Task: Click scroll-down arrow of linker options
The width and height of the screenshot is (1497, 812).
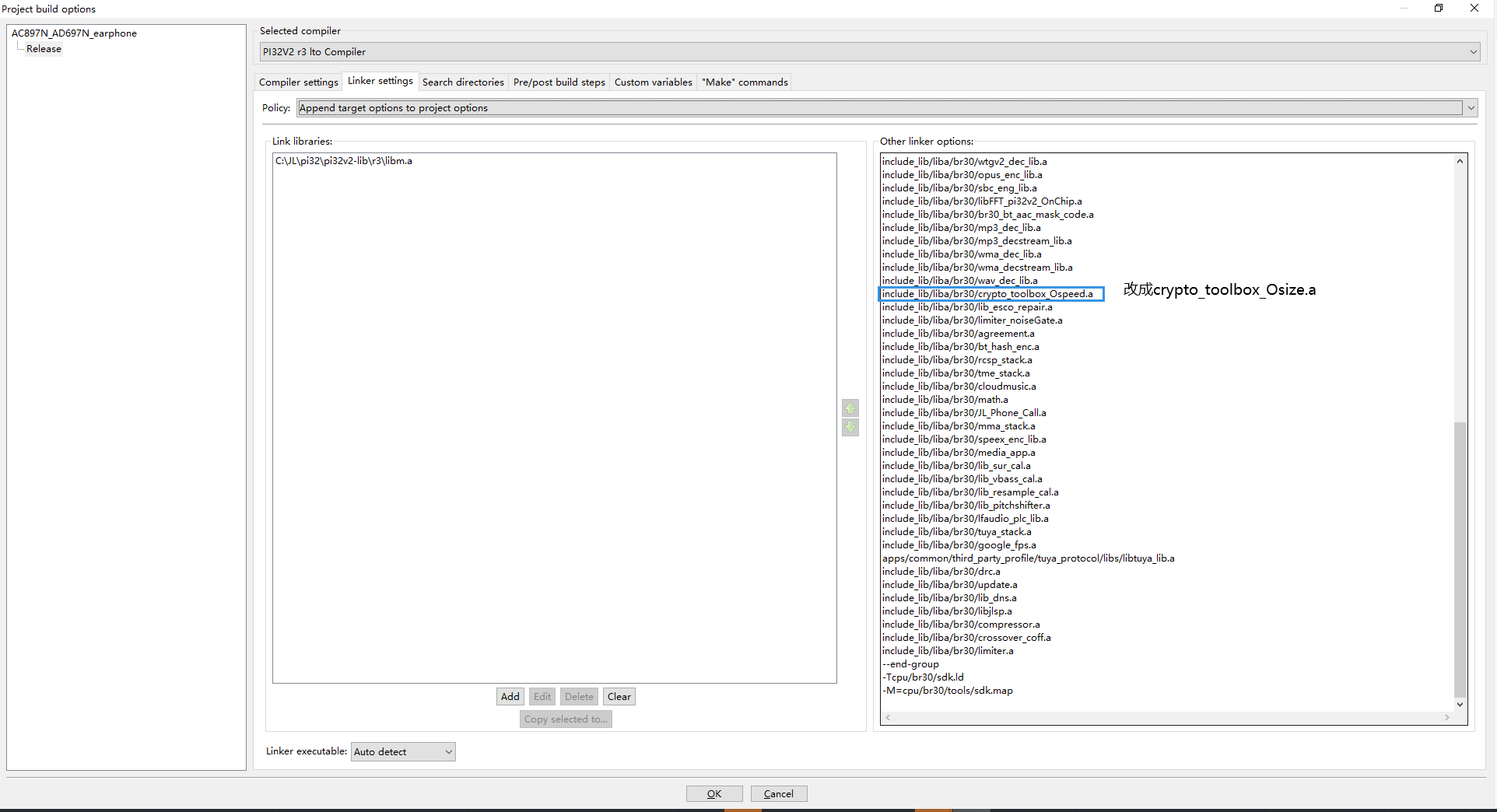Action: pos(1460,705)
